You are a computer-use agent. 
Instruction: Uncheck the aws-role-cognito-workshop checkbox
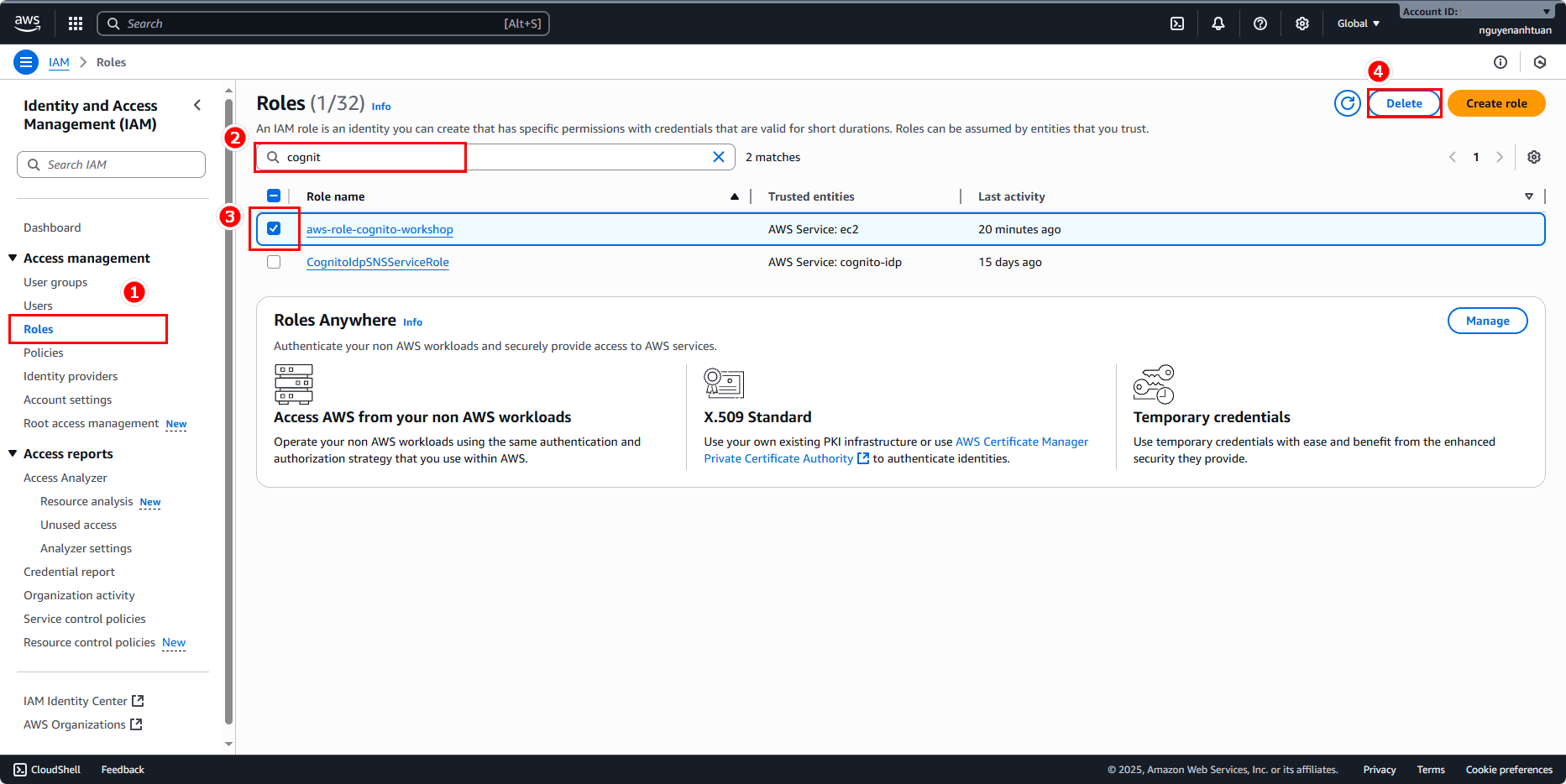coord(274,228)
